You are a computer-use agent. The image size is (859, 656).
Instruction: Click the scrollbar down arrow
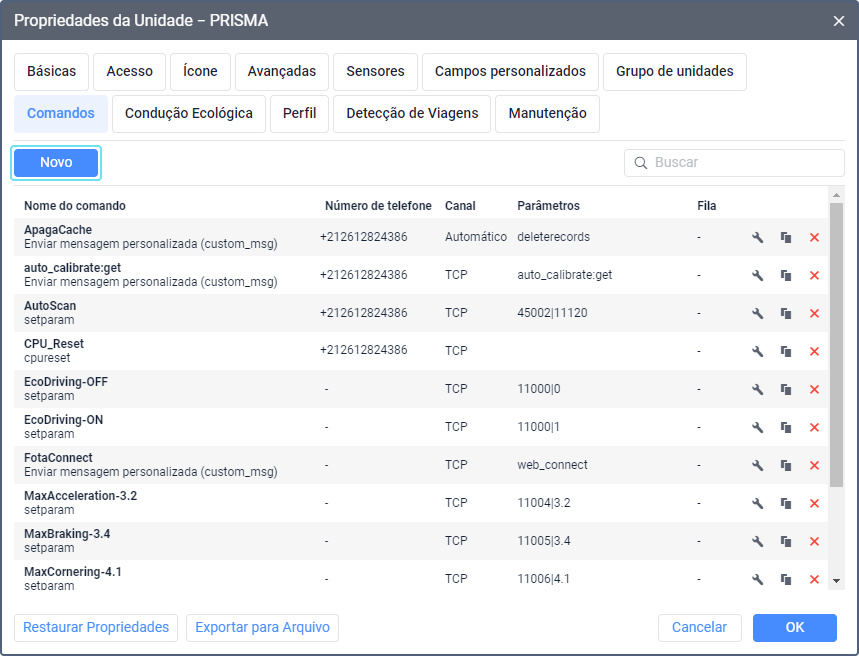[x=836, y=580]
